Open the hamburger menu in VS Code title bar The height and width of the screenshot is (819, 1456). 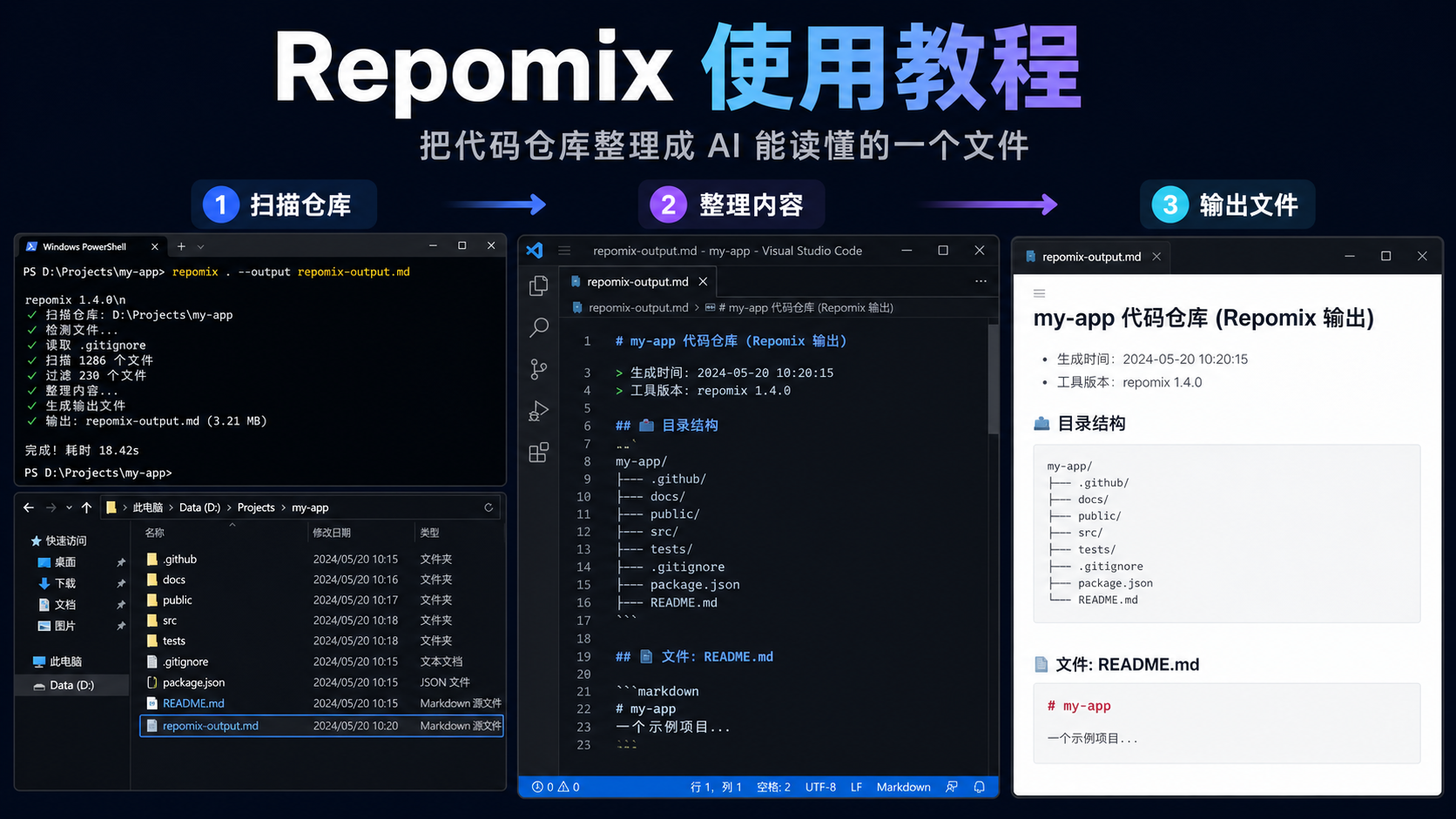tap(564, 251)
